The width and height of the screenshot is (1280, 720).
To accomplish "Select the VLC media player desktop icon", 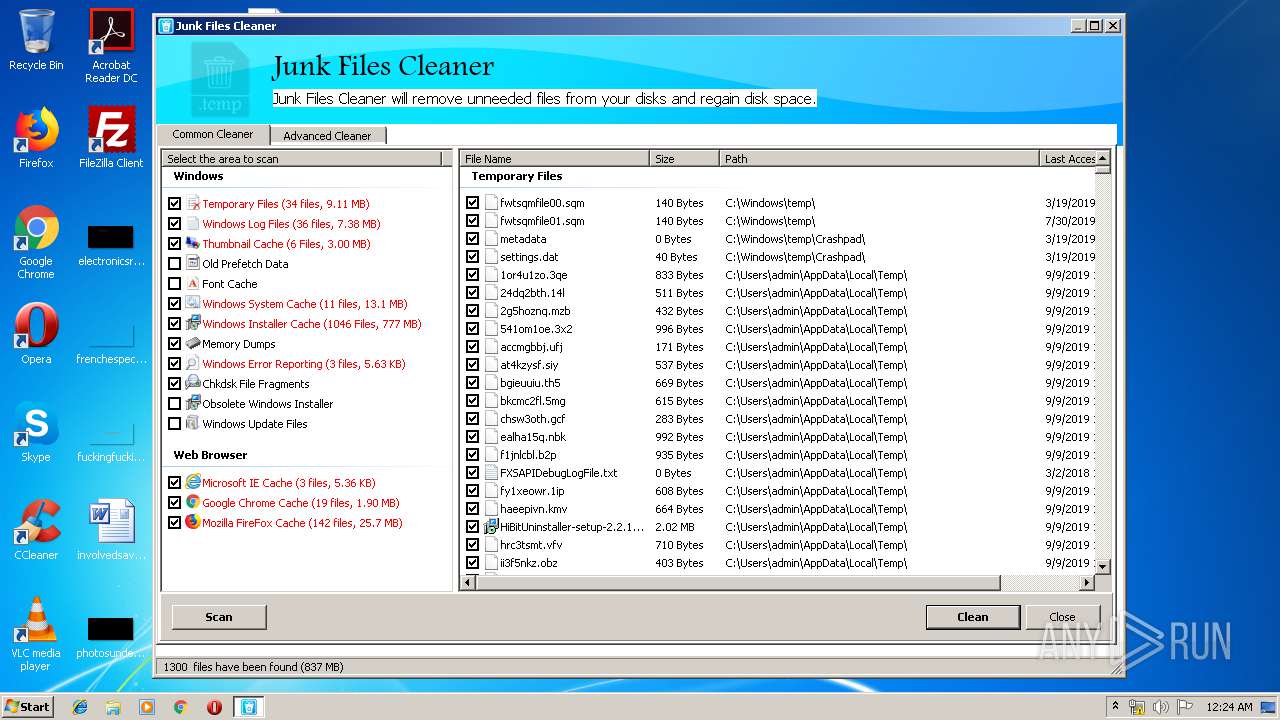I will pos(36,634).
